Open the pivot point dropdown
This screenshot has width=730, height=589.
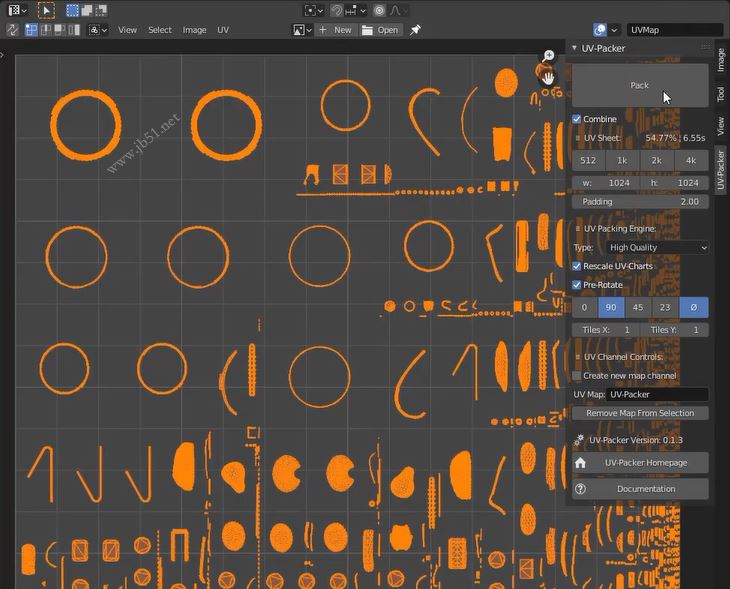click(313, 10)
